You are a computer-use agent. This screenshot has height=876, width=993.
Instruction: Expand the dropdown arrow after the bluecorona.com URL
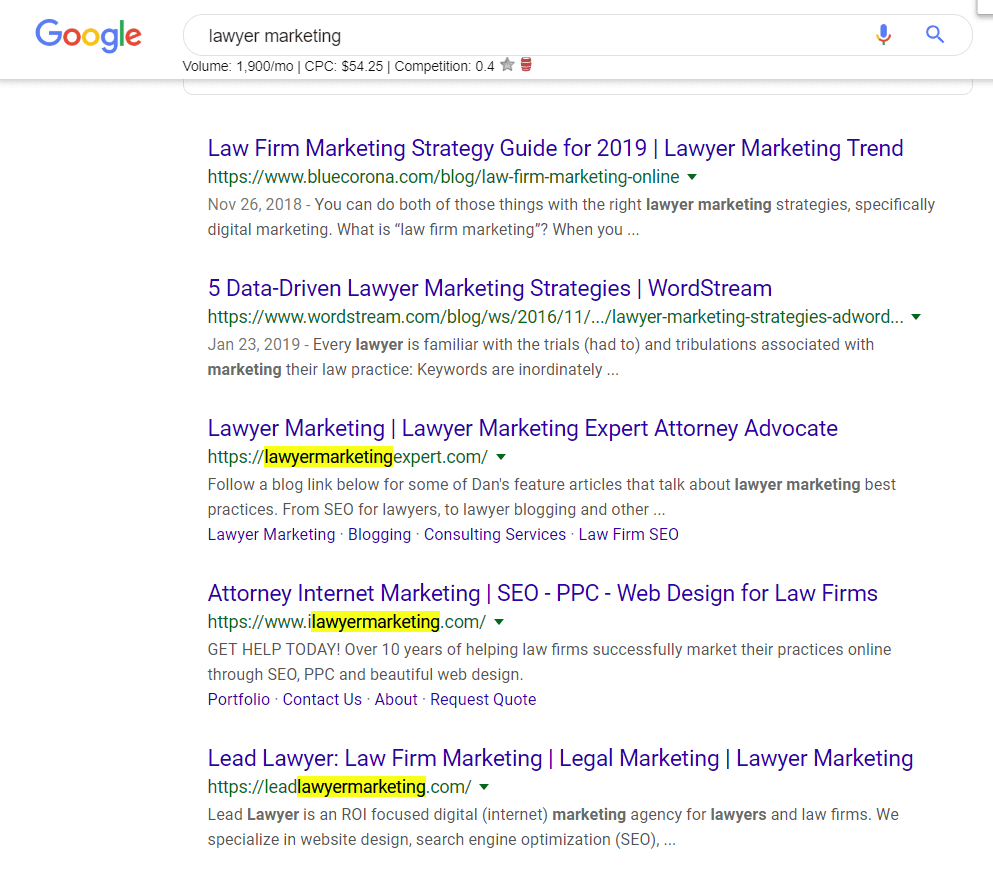(692, 177)
